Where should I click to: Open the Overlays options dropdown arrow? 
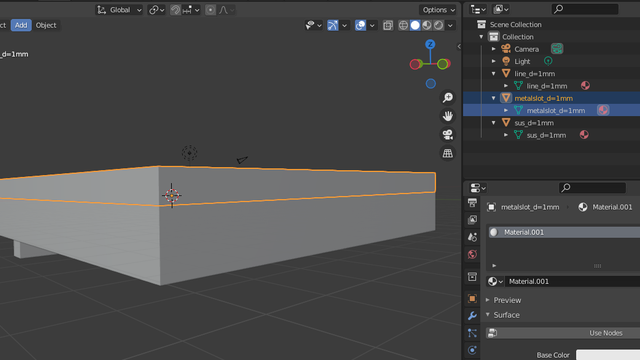tap(372, 25)
